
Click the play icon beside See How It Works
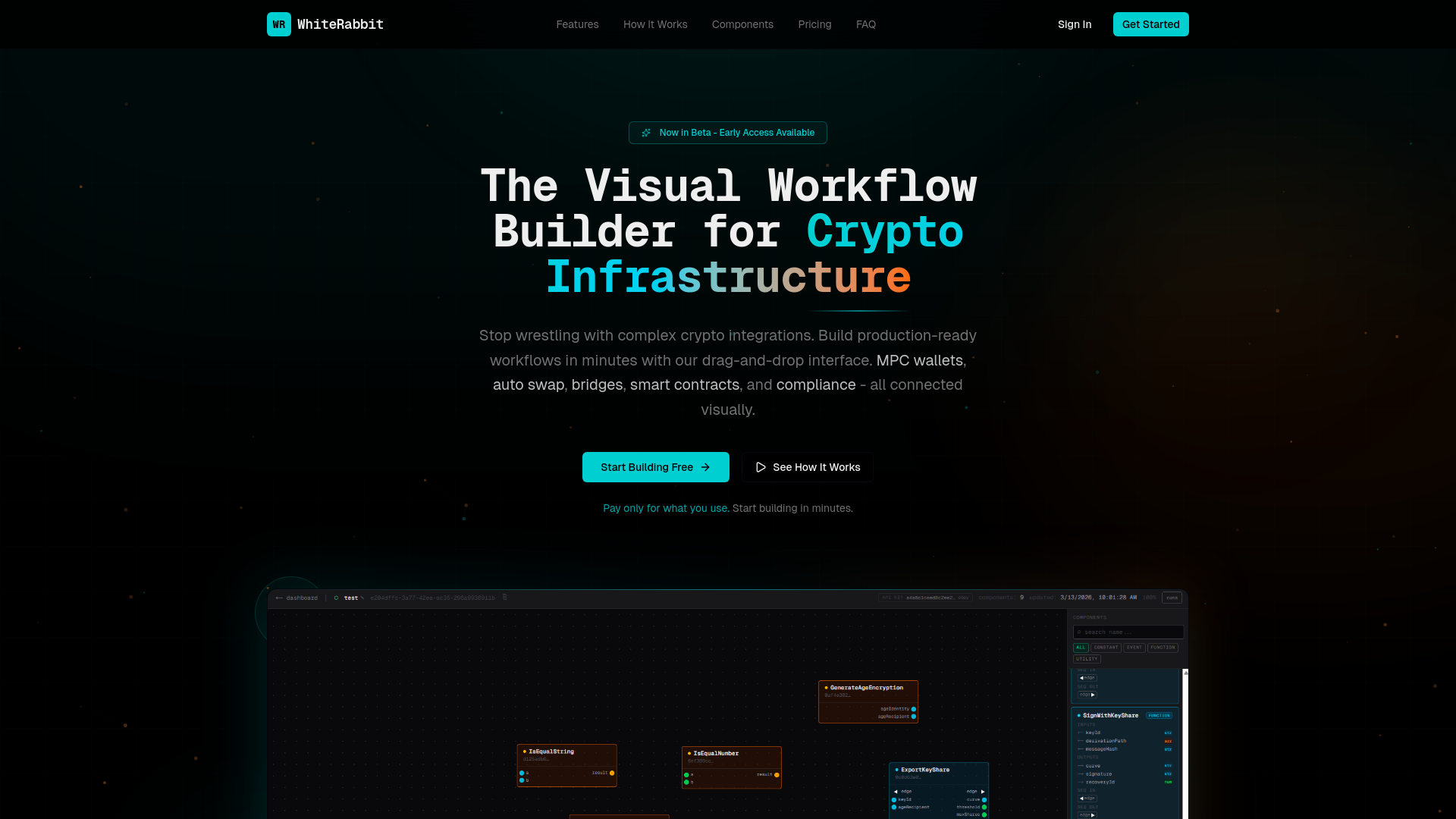[x=761, y=467]
